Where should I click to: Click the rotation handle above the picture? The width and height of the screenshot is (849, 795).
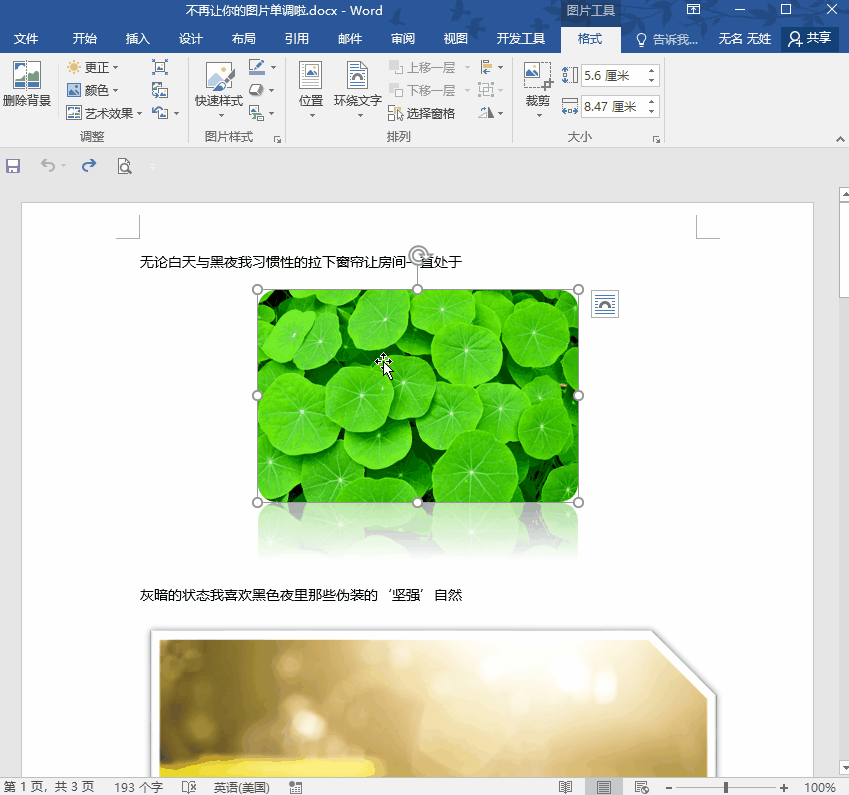[418, 255]
